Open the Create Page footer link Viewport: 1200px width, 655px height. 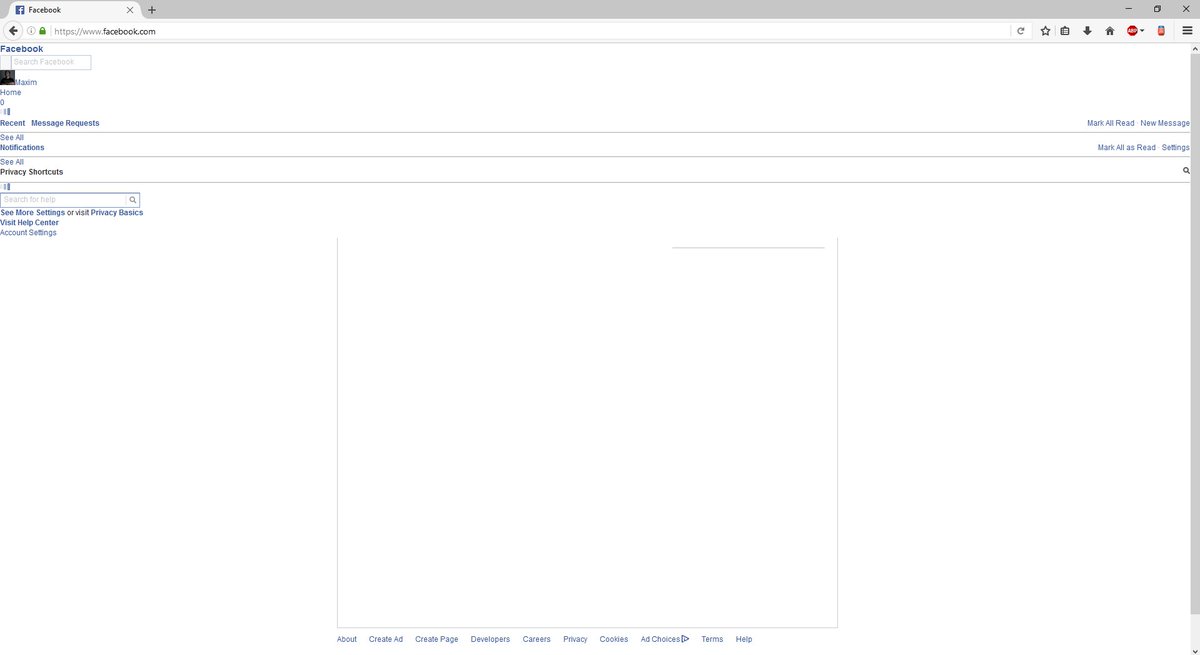tap(437, 639)
